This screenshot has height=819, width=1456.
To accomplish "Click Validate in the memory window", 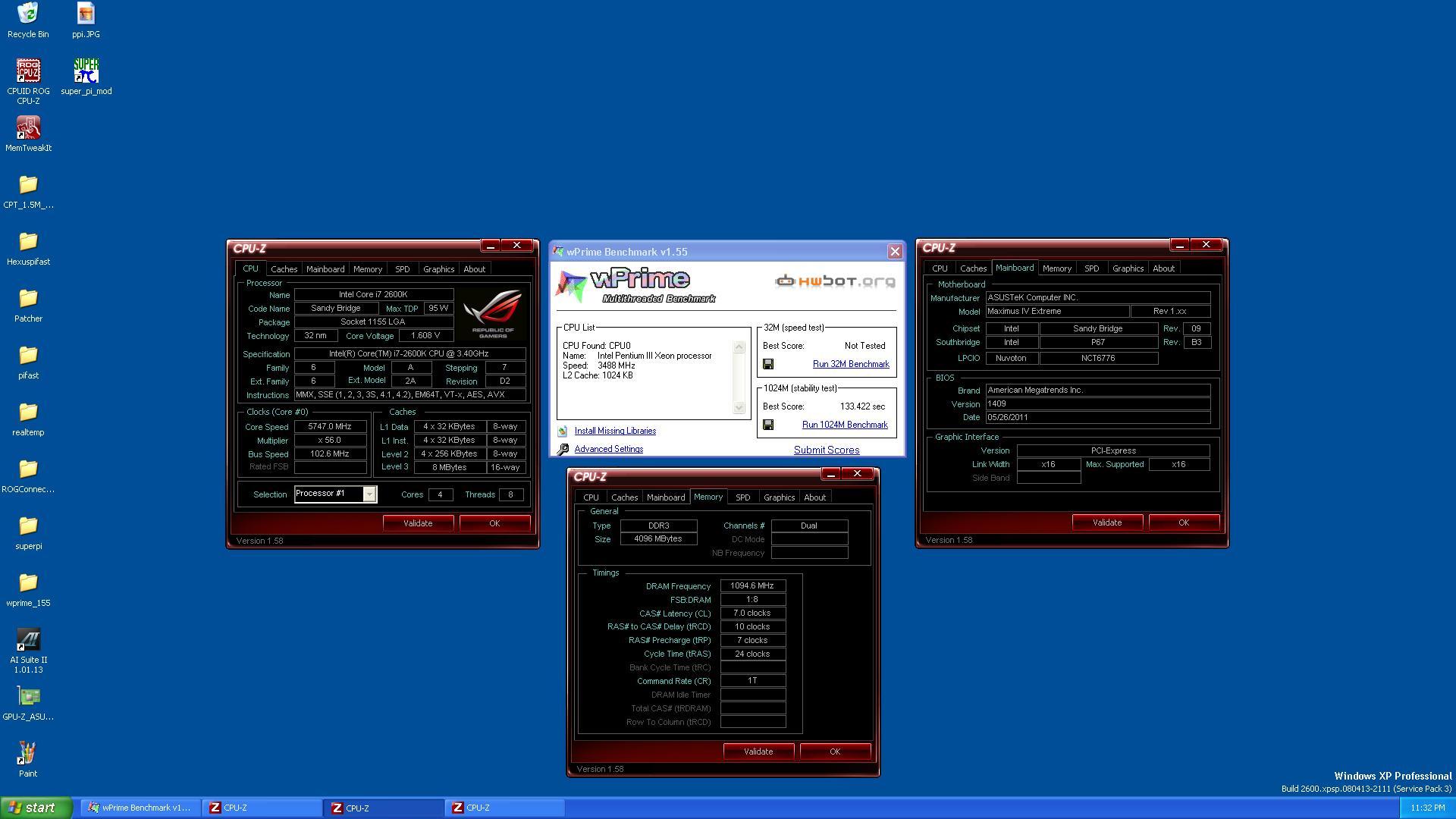I will pyautogui.click(x=758, y=752).
